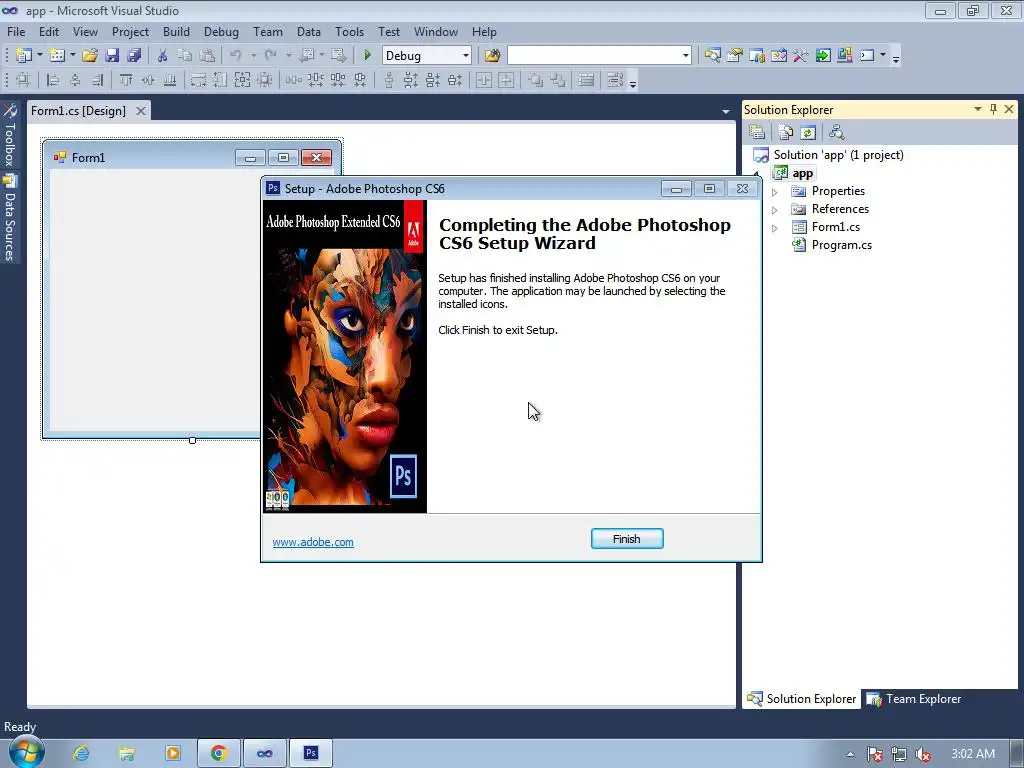Click the Open File folder icon

(x=89, y=56)
